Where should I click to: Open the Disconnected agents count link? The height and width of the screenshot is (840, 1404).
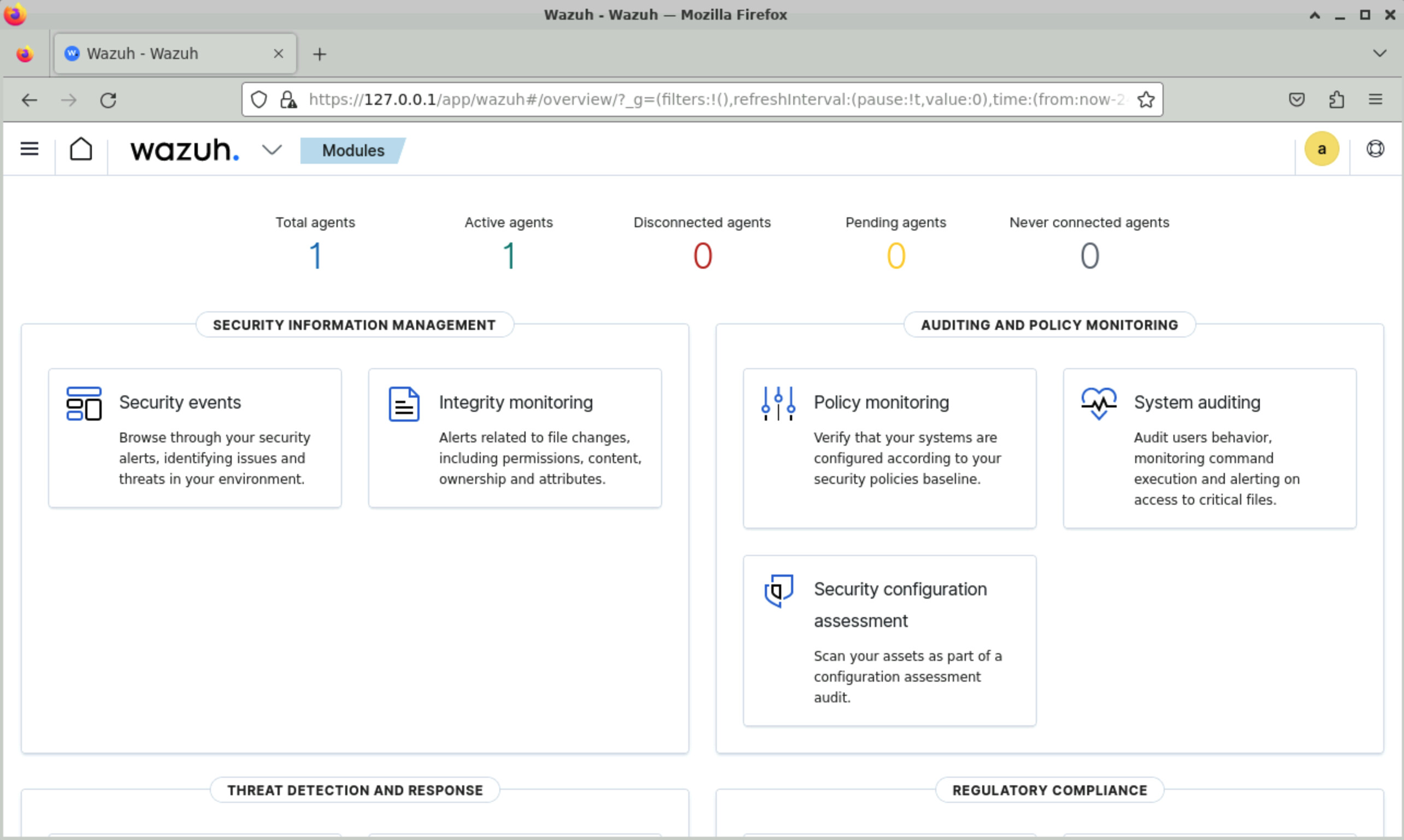pos(702,256)
